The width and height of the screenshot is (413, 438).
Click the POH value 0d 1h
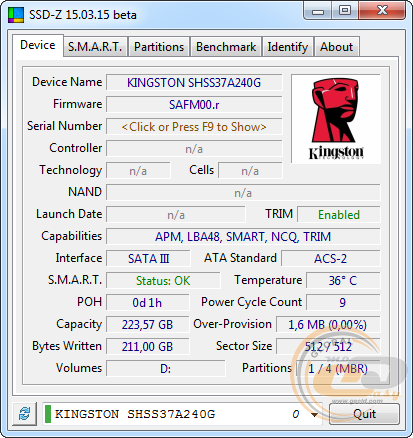[148, 303]
